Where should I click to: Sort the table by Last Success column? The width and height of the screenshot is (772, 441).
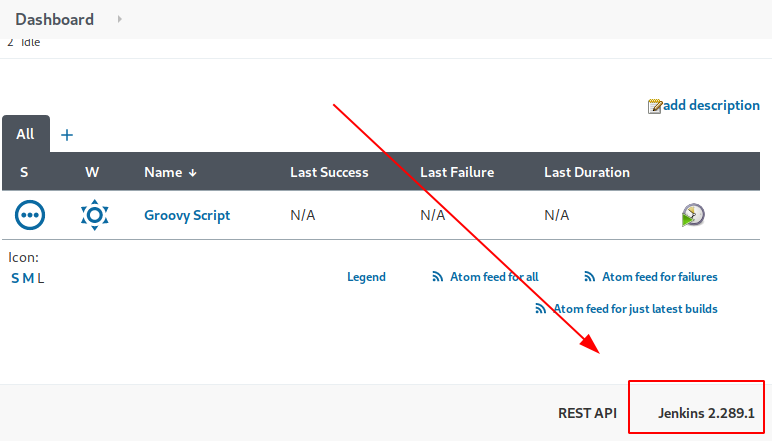(x=329, y=172)
